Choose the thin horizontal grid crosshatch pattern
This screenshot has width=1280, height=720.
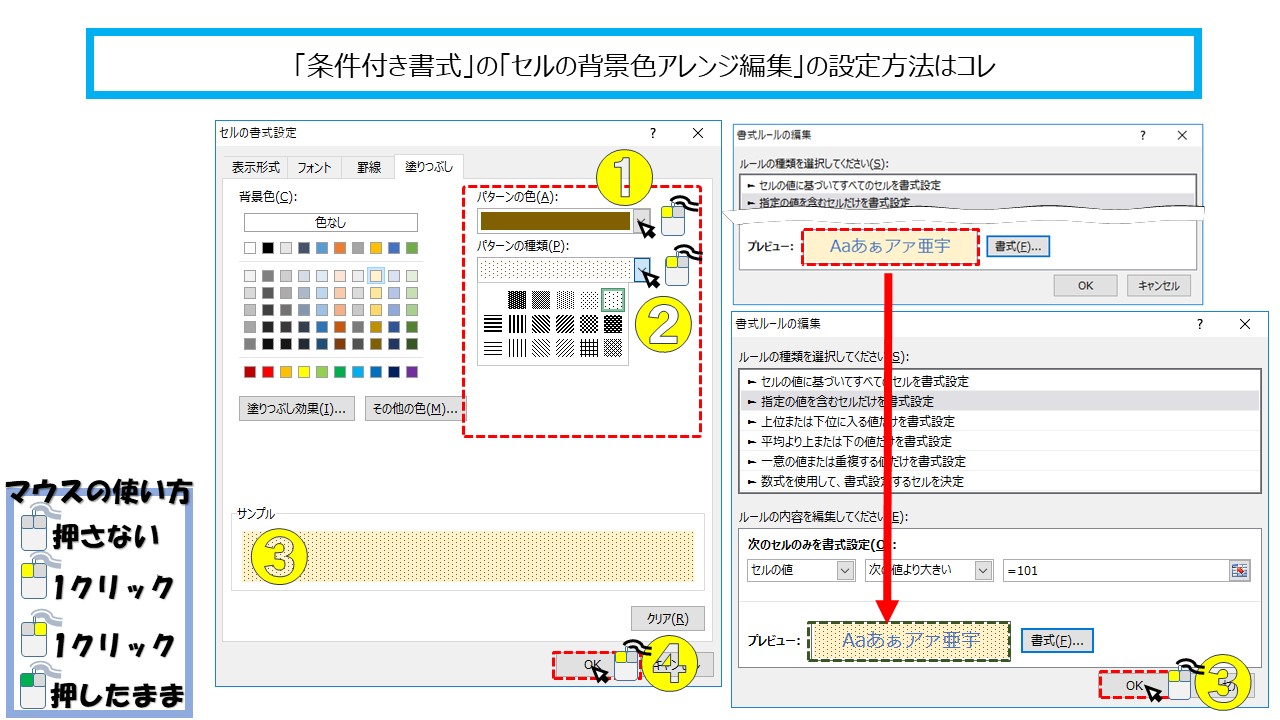(589, 348)
